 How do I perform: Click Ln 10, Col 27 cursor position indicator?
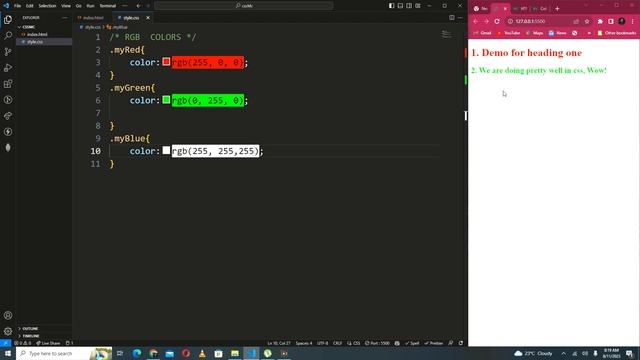point(279,343)
